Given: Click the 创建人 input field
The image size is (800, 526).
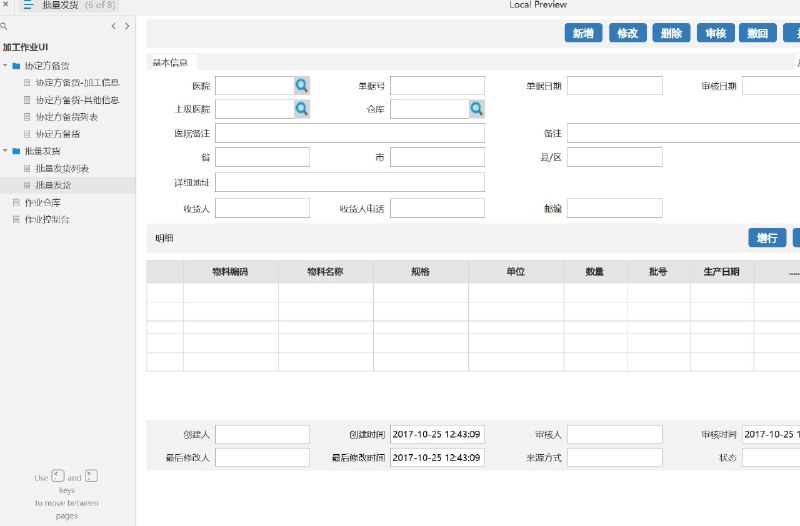Looking at the screenshot, I should coord(262,435).
